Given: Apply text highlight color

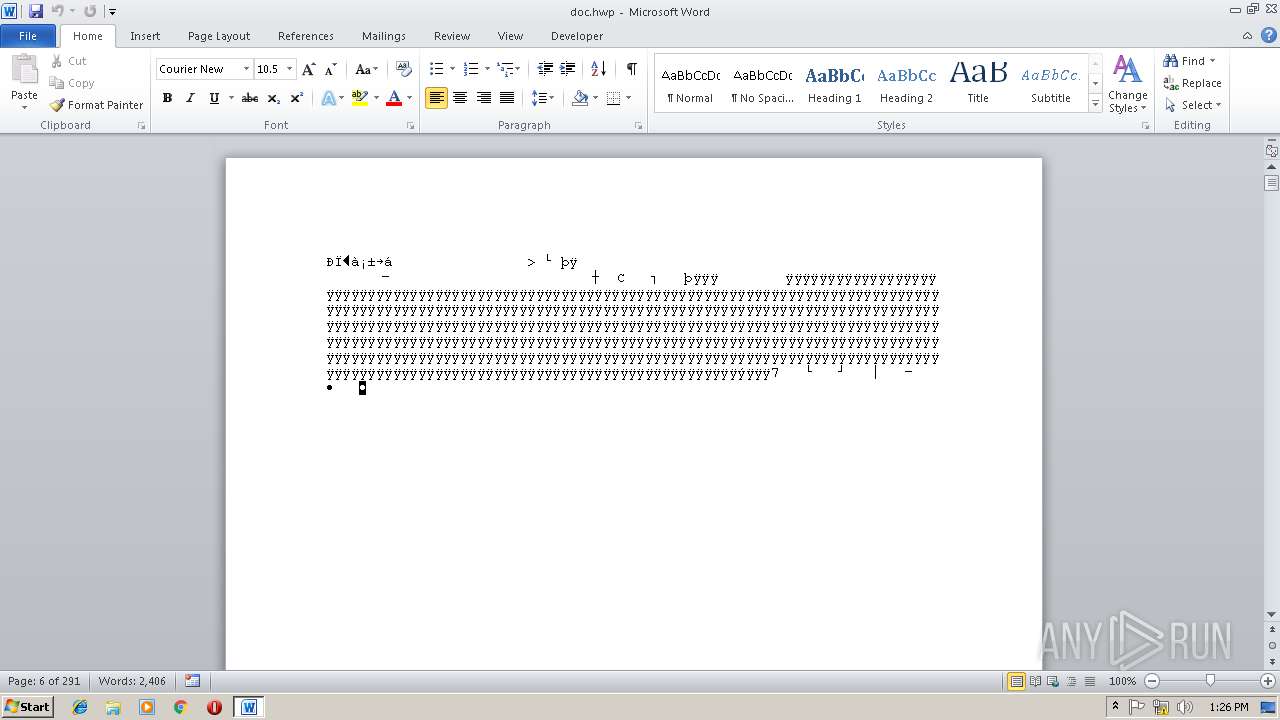Looking at the screenshot, I should [360, 98].
